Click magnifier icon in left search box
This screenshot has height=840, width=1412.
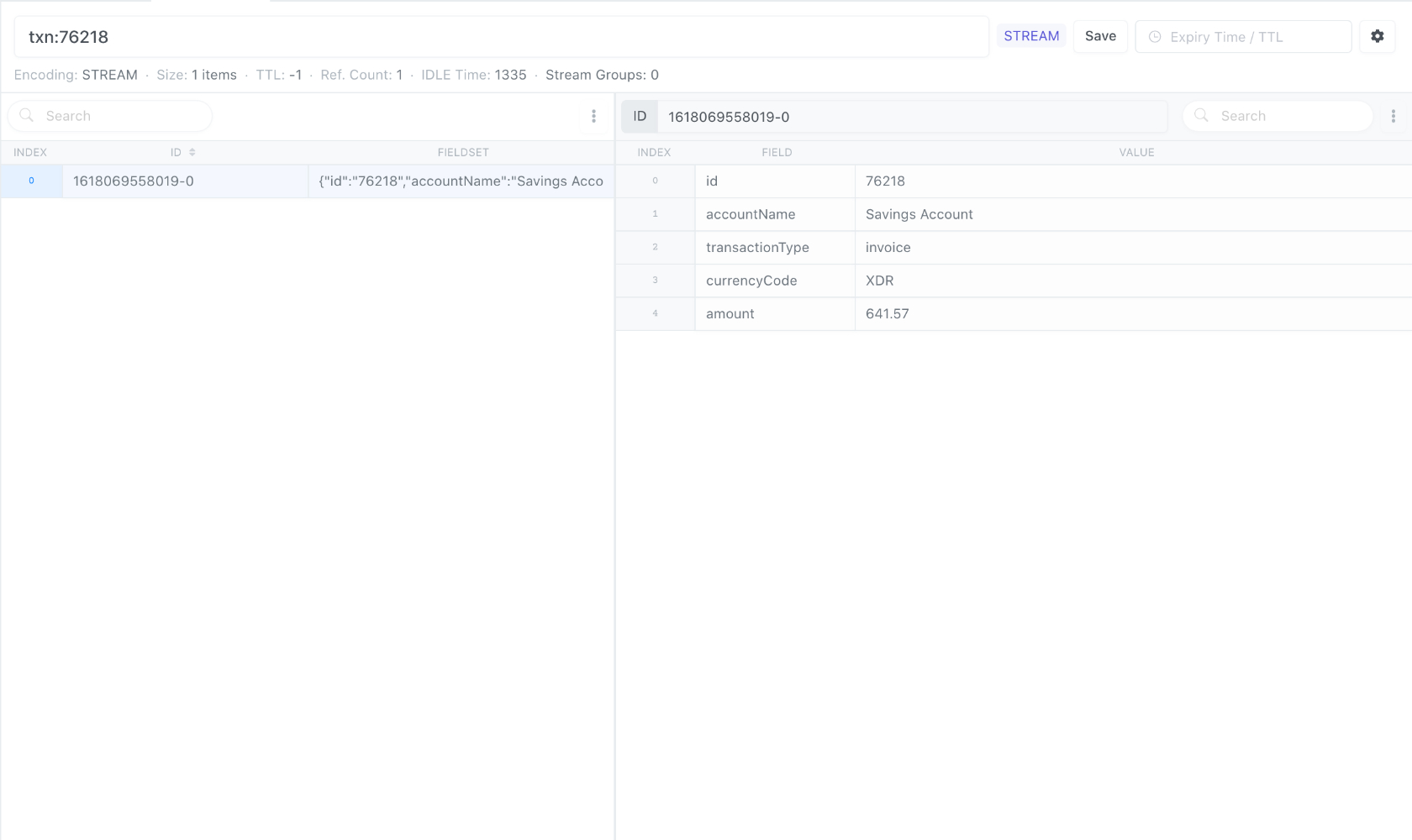click(27, 116)
